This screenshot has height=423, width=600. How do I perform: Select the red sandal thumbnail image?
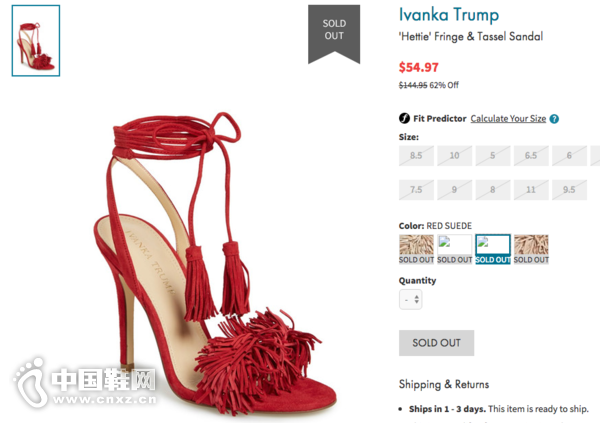(x=36, y=41)
